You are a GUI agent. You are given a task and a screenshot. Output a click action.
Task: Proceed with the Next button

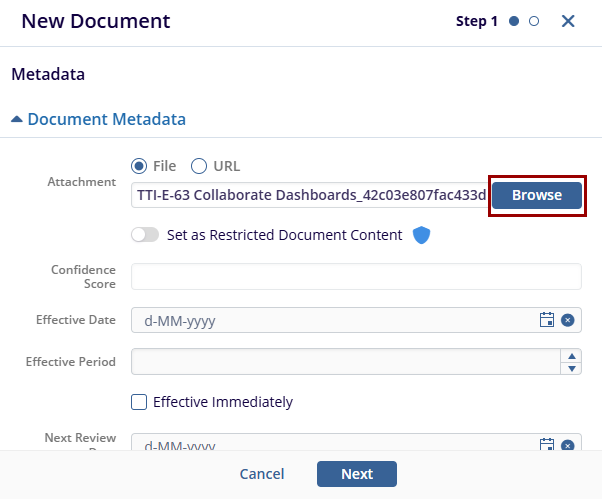357,474
